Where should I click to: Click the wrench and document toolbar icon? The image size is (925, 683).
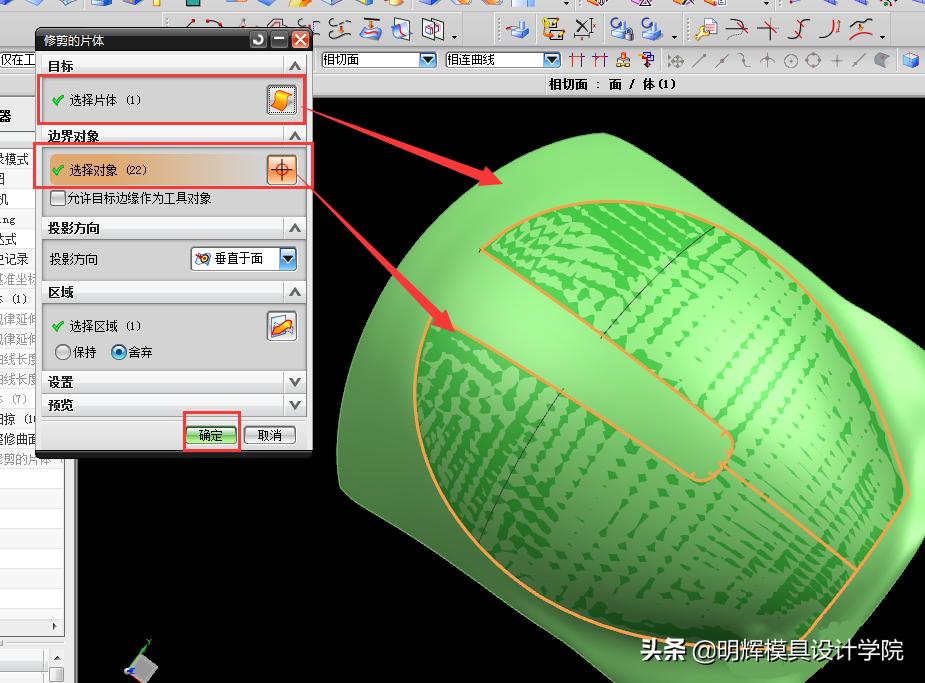pos(706,28)
